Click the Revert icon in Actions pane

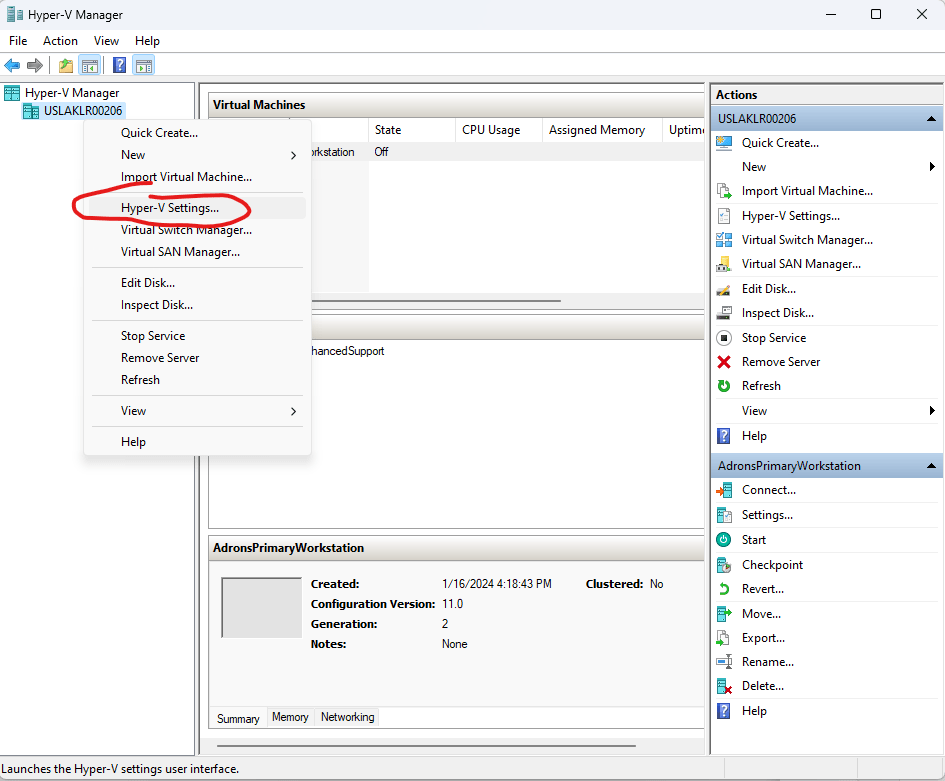tap(724, 589)
